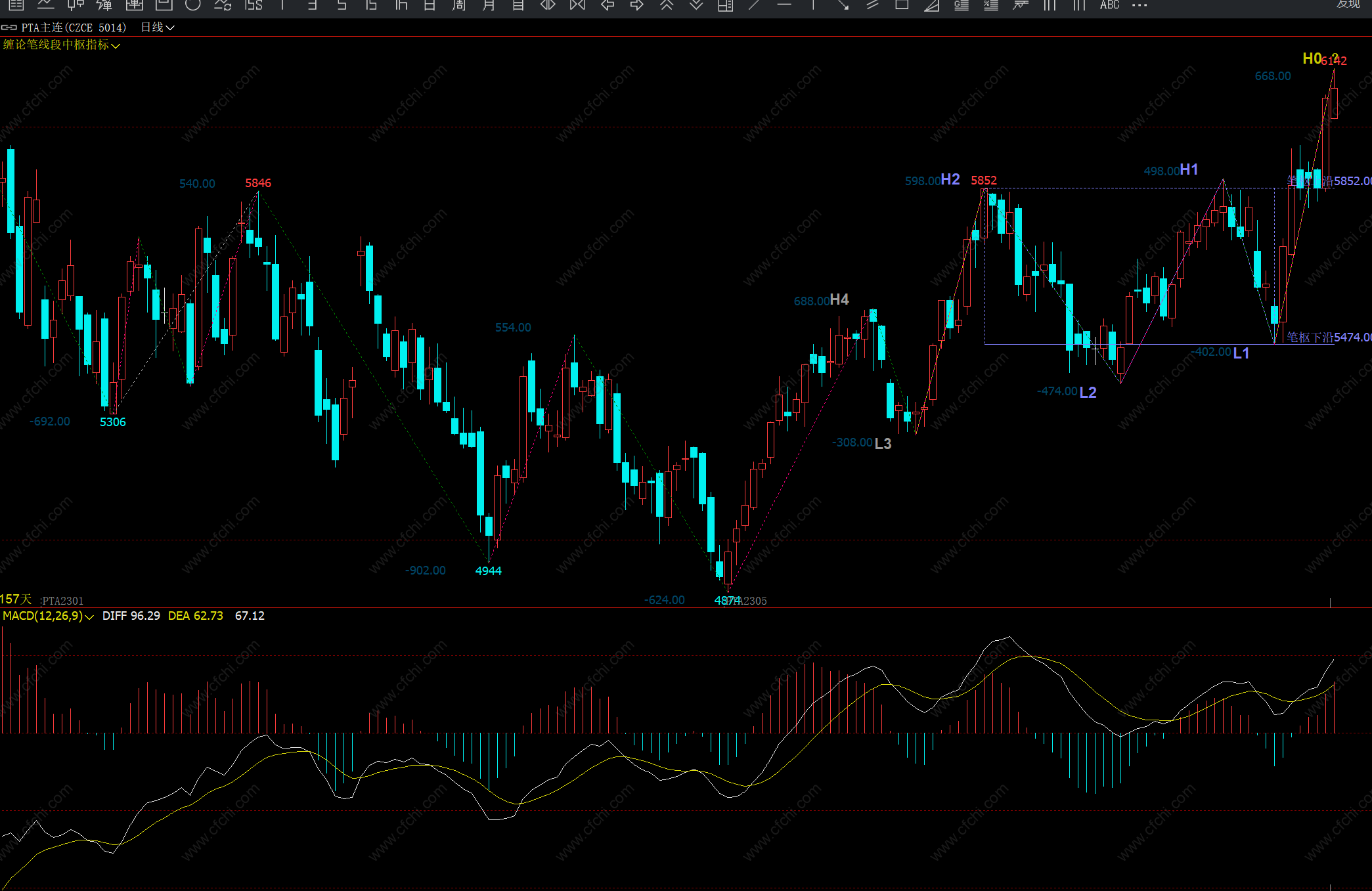
Task: Select the candlestick chart icon
Action: click(76, 5)
